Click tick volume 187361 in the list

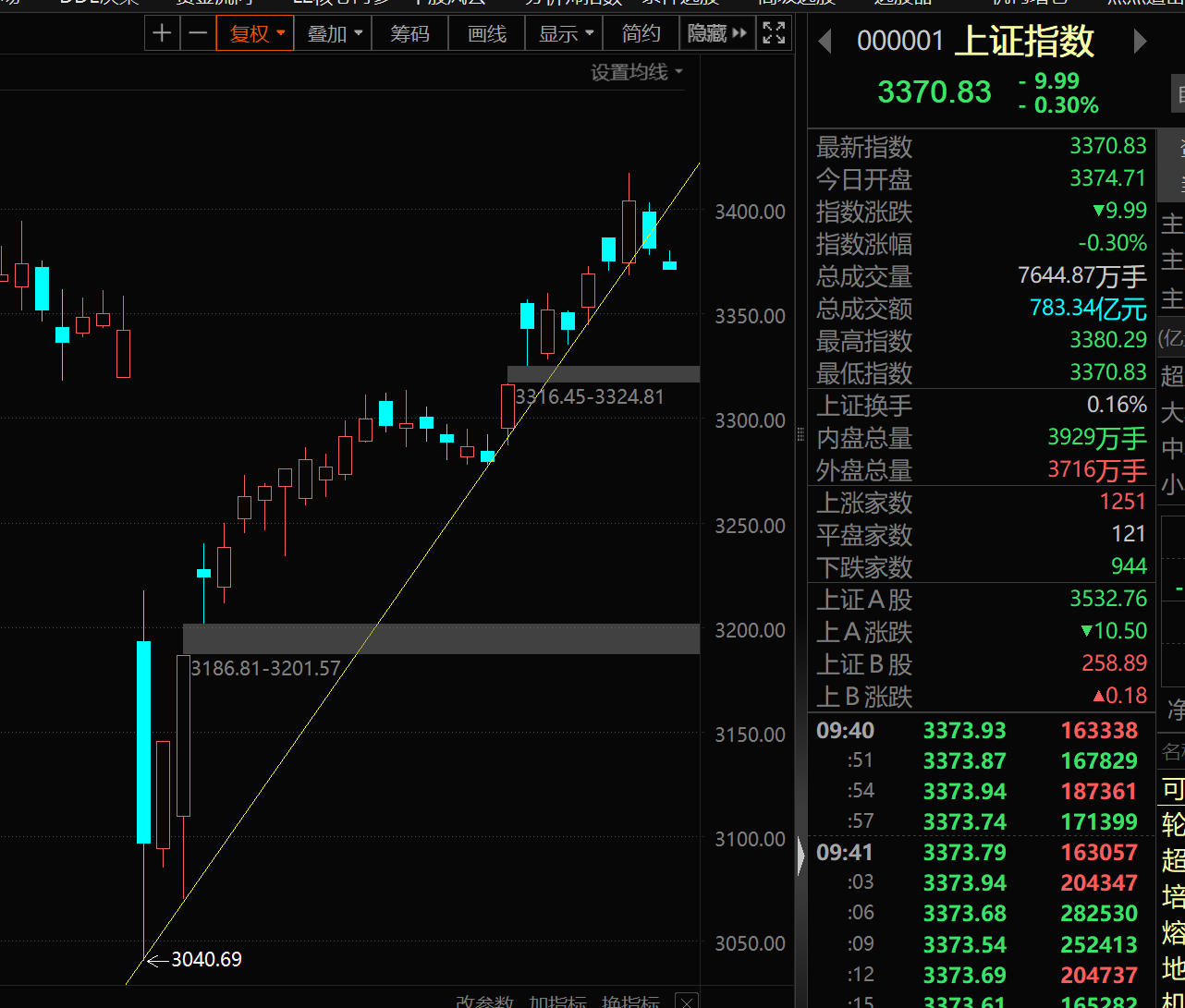point(1098,791)
